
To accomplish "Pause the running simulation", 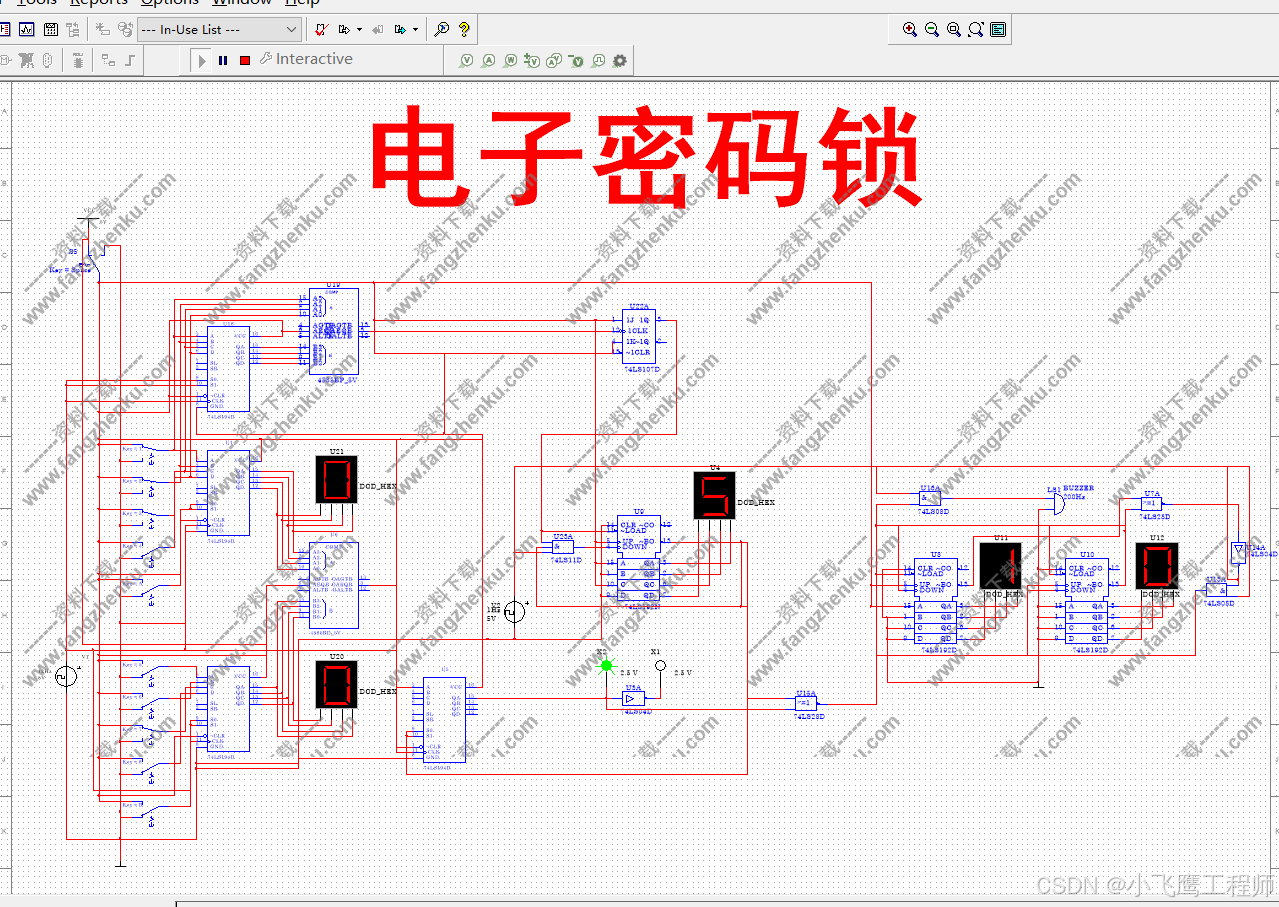I will tap(222, 59).
